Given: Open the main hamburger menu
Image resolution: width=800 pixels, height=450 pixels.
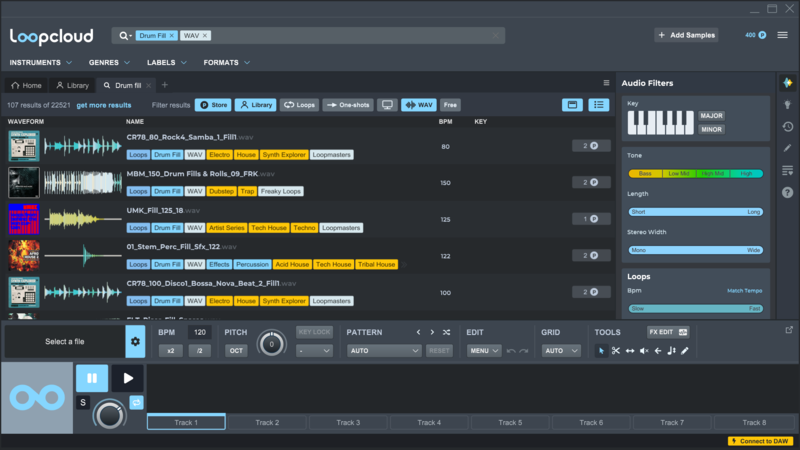Looking at the screenshot, I should (782, 35).
